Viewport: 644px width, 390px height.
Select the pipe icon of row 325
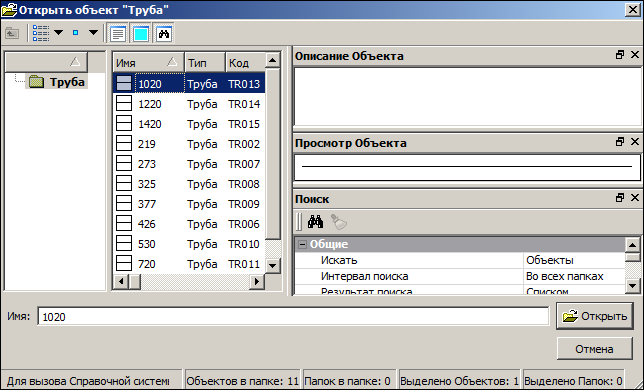[124, 184]
